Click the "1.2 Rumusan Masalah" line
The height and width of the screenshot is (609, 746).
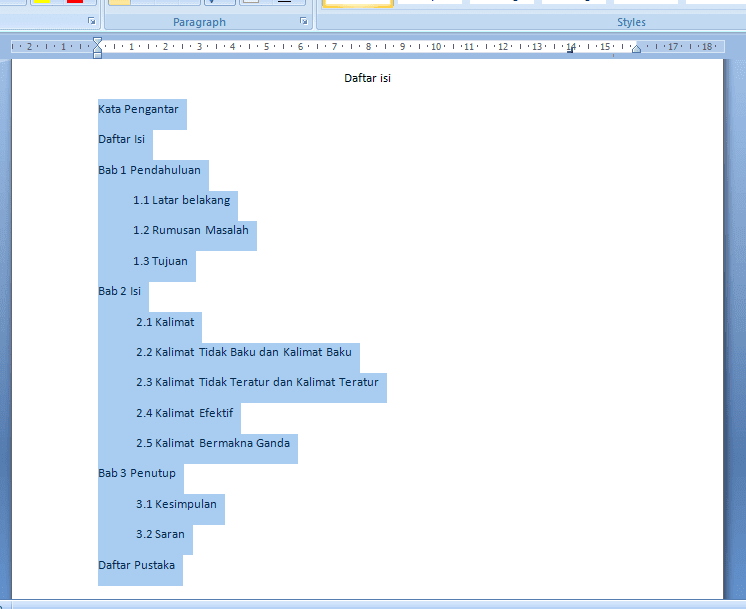tap(191, 230)
